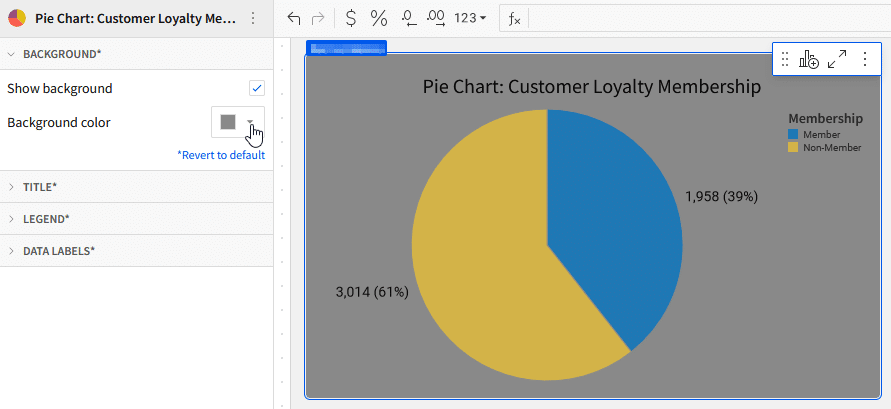Viewport: 891px width, 409px height.
Task: Expand the LEGEND section
Action: 46,219
